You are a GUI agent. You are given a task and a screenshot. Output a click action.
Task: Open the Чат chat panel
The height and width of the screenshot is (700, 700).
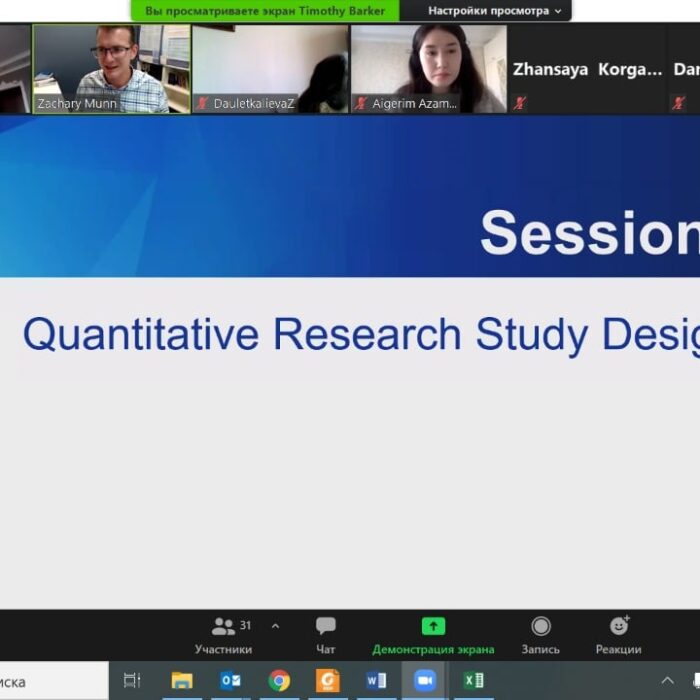click(x=326, y=634)
